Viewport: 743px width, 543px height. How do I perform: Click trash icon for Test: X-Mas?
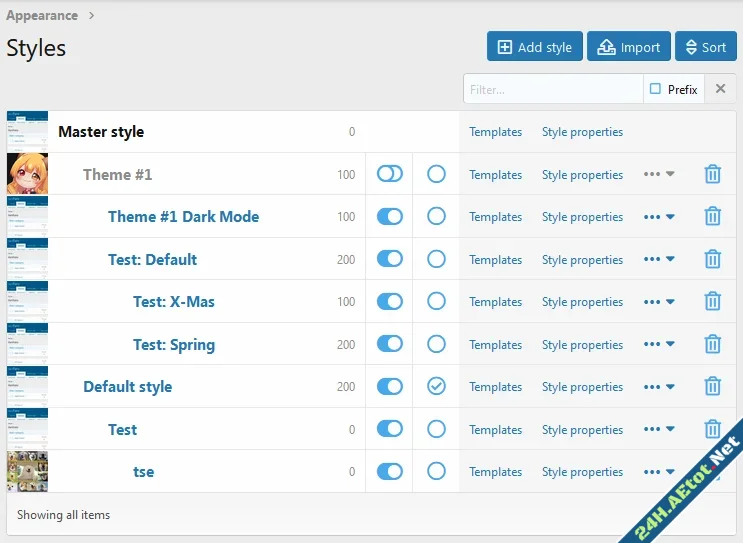point(712,302)
